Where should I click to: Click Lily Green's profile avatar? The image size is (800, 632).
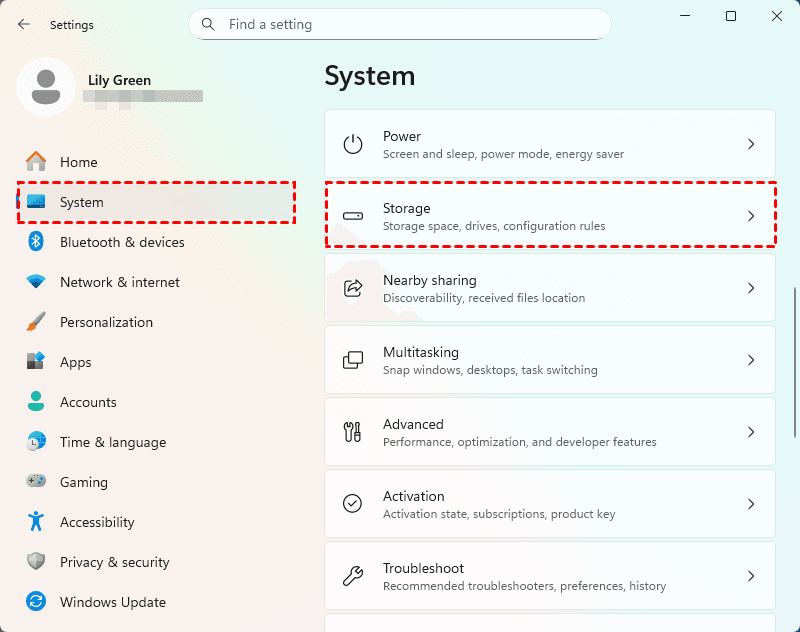[x=45, y=87]
